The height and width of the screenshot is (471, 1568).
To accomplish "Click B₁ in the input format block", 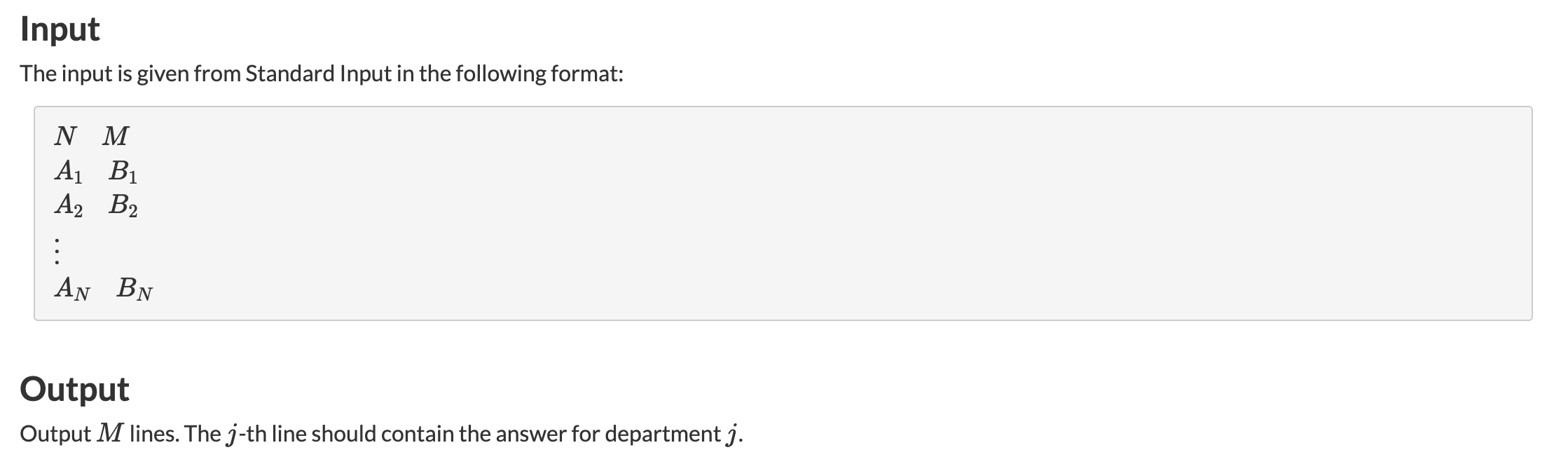I will coord(123,171).
